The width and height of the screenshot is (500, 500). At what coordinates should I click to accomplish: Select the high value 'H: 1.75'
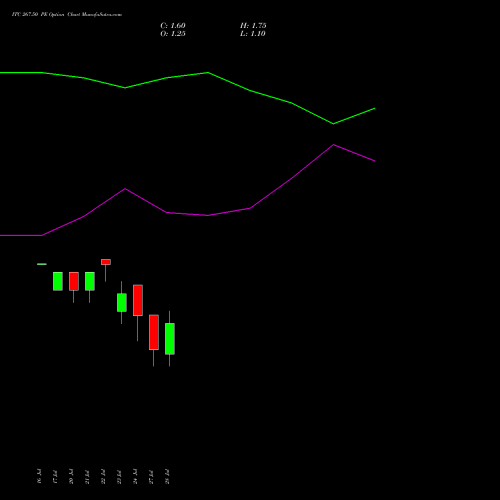pyautogui.click(x=253, y=26)
